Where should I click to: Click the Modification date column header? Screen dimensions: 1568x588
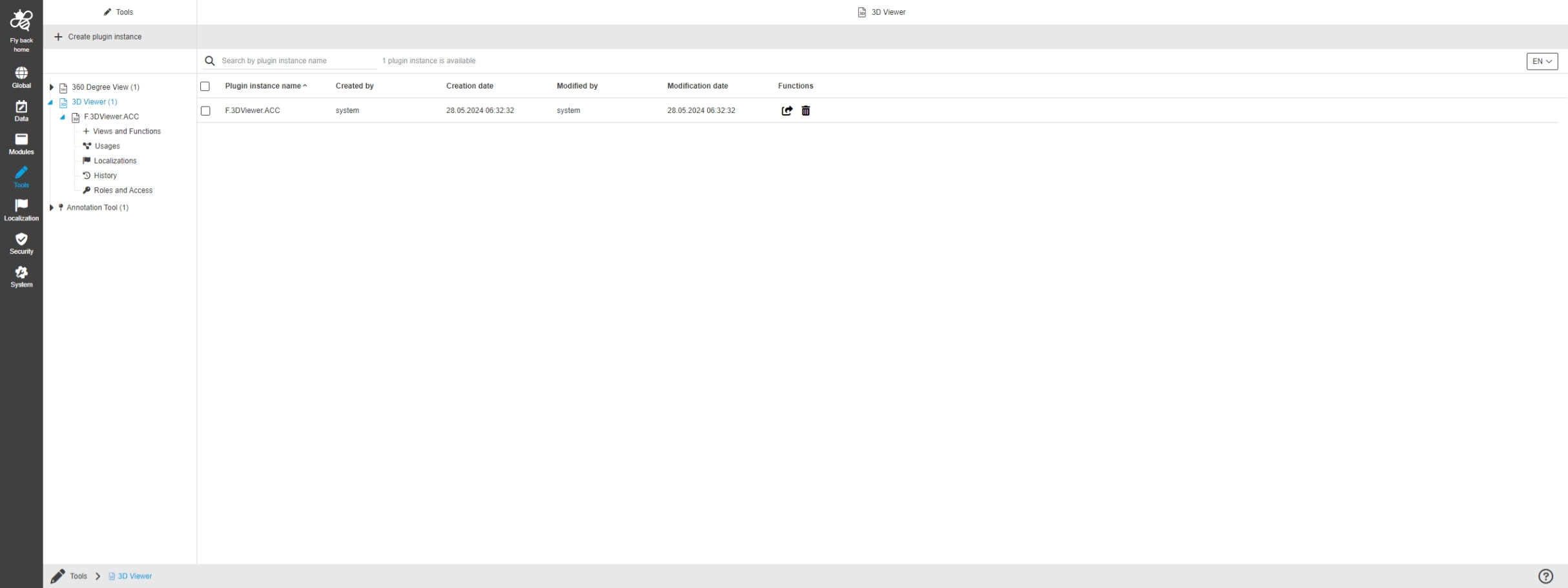(697, 86)
